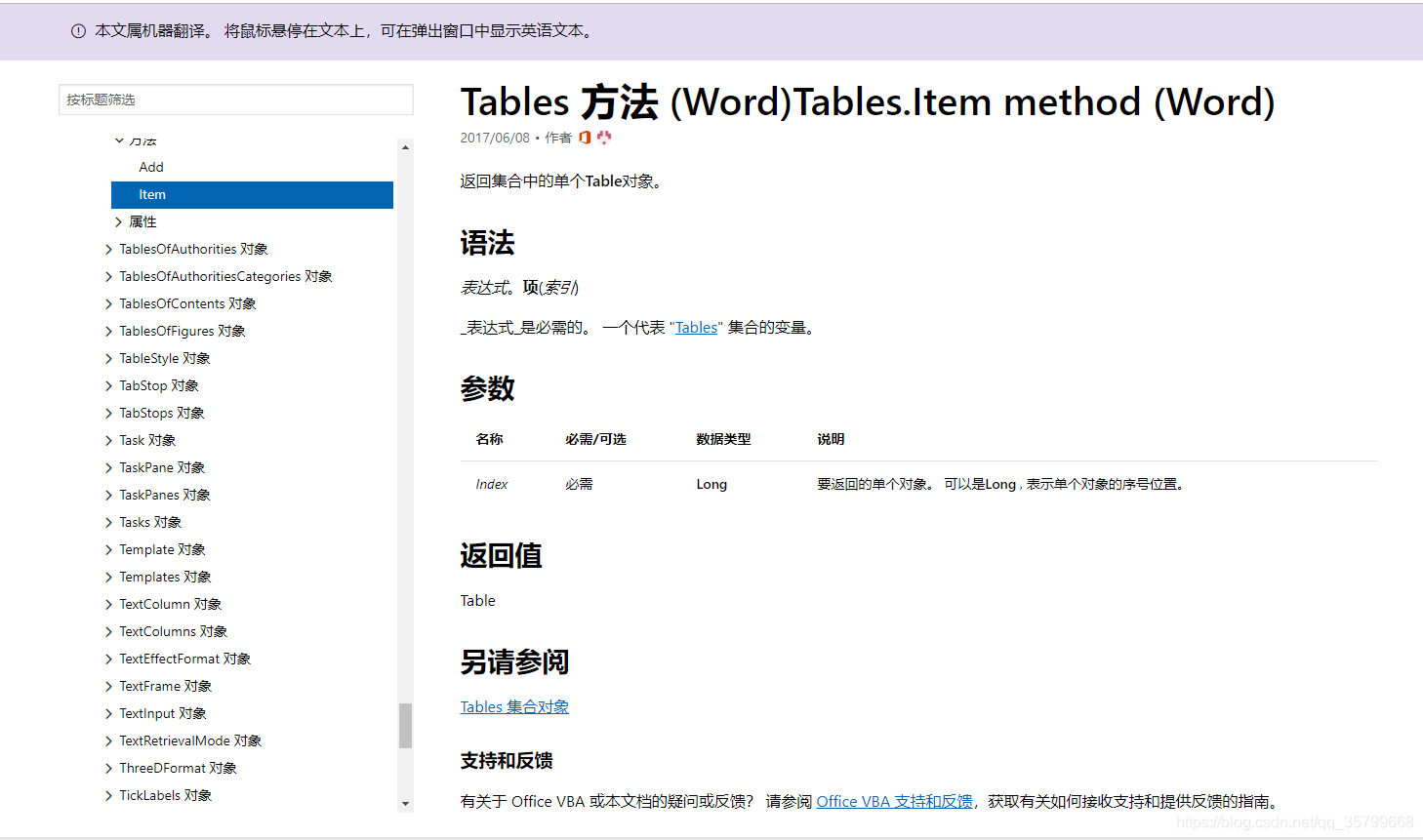Click the 2017/06/08 publication date

495,138
